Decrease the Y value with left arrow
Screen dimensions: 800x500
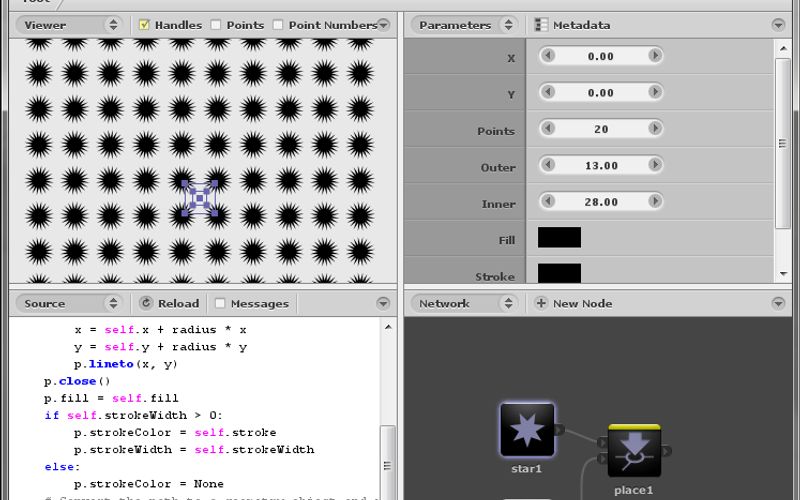548,92
